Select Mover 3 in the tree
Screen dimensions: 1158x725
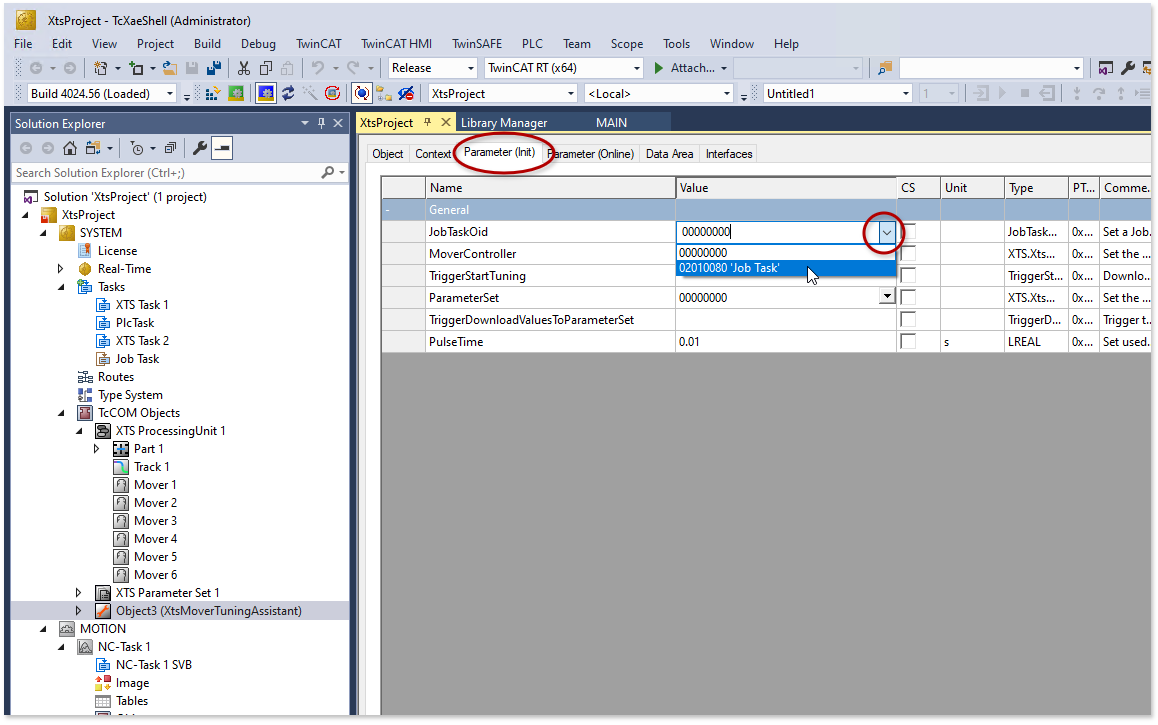click(155, 520)
